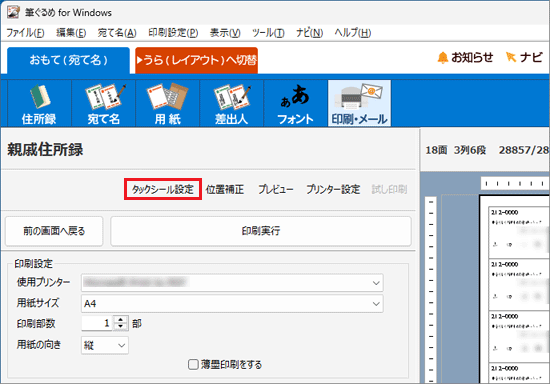
Task: Open the 用紙の向き orientation dropdown
Action: [x=105, y=345]
